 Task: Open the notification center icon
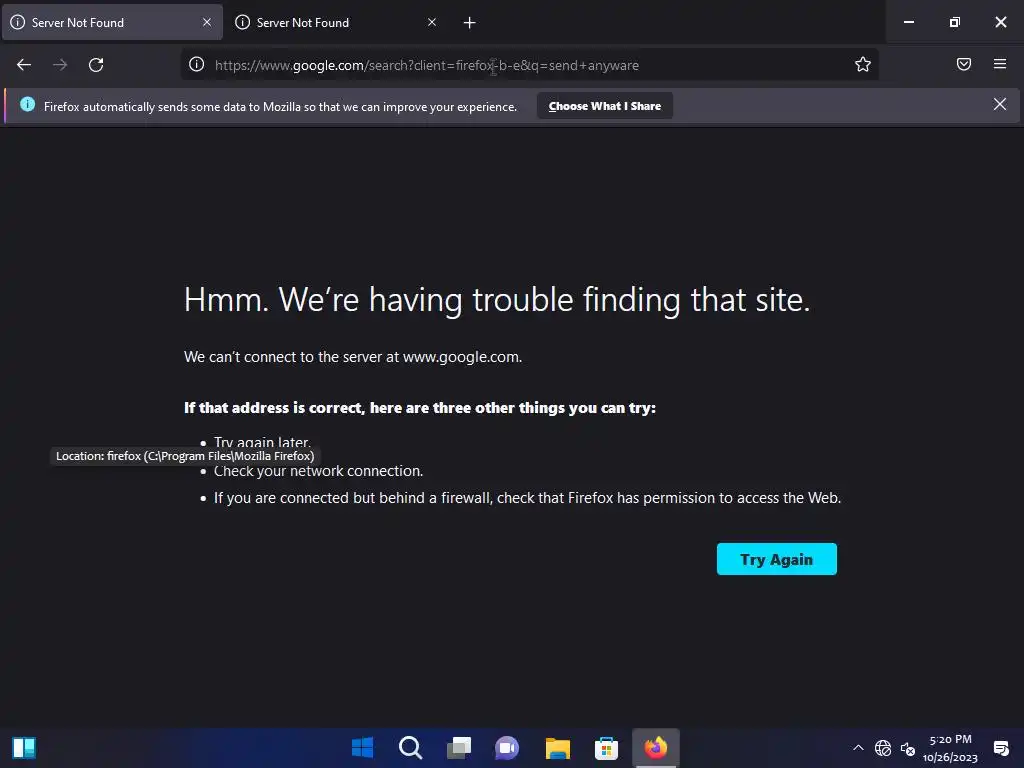[x=1000, y=748]
